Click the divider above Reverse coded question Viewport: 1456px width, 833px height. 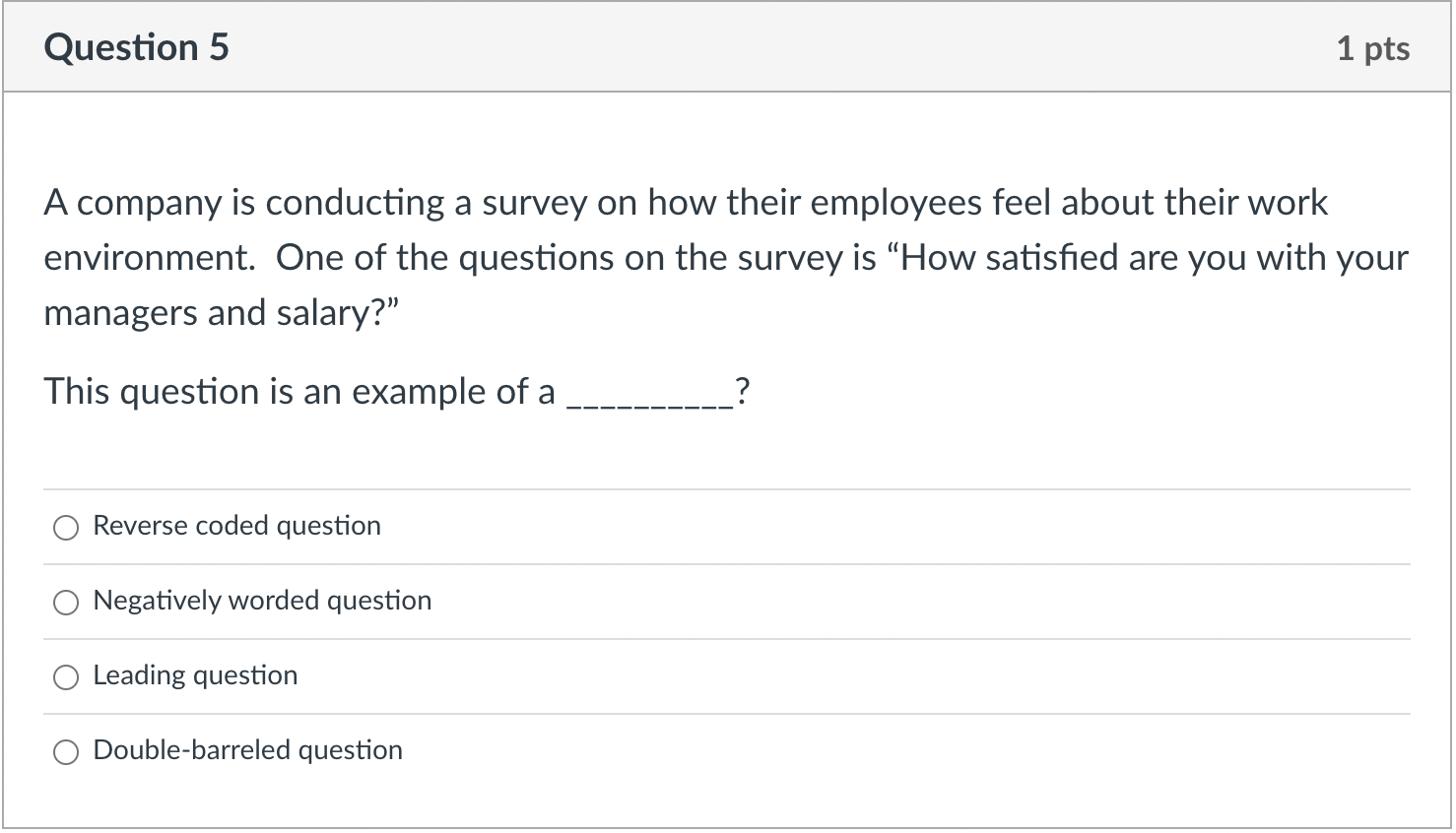727,487
